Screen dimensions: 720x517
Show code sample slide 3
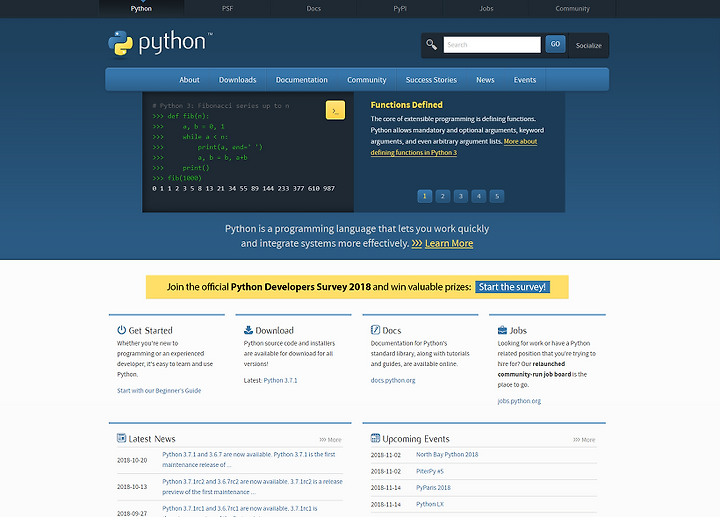pyautogui.click(x=461, y=196)
